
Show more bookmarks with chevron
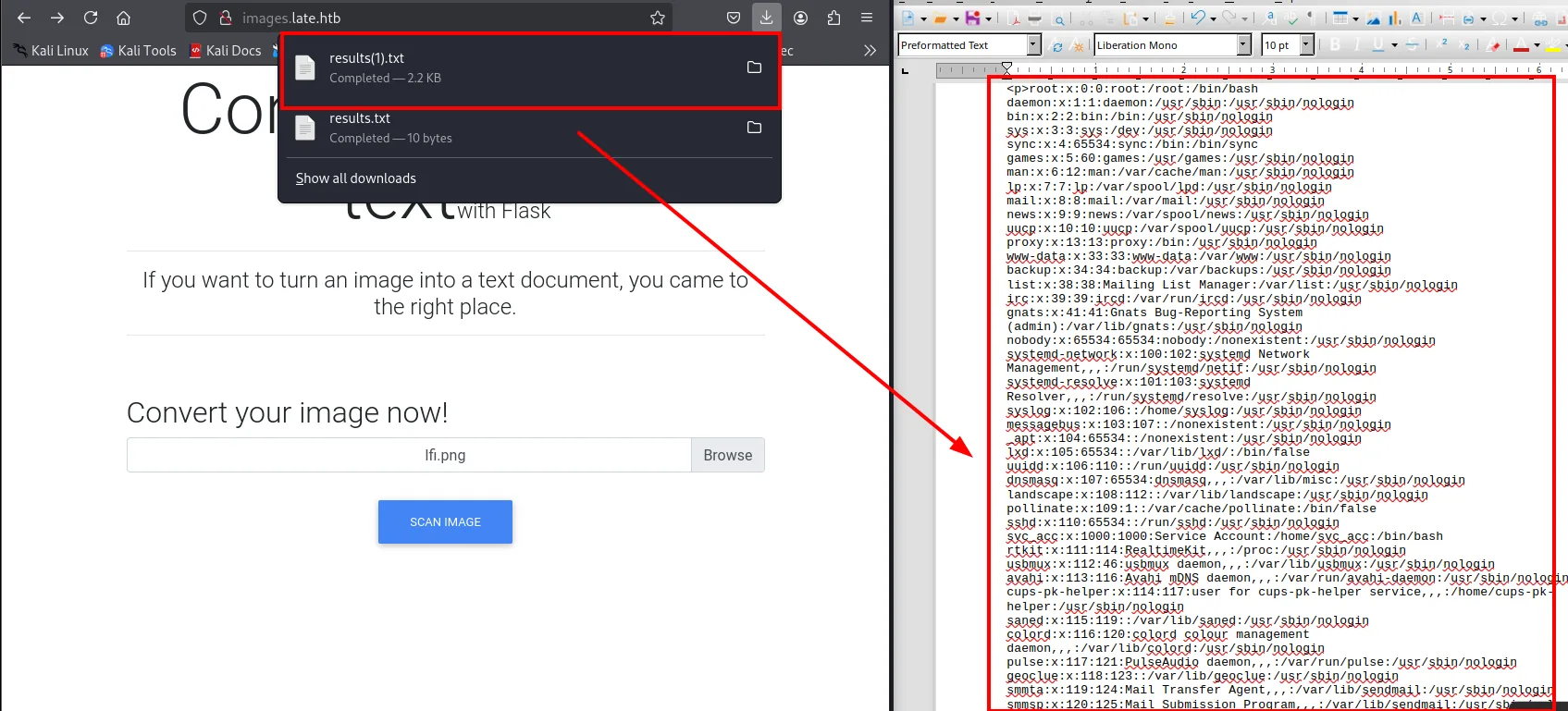(870, 51)
